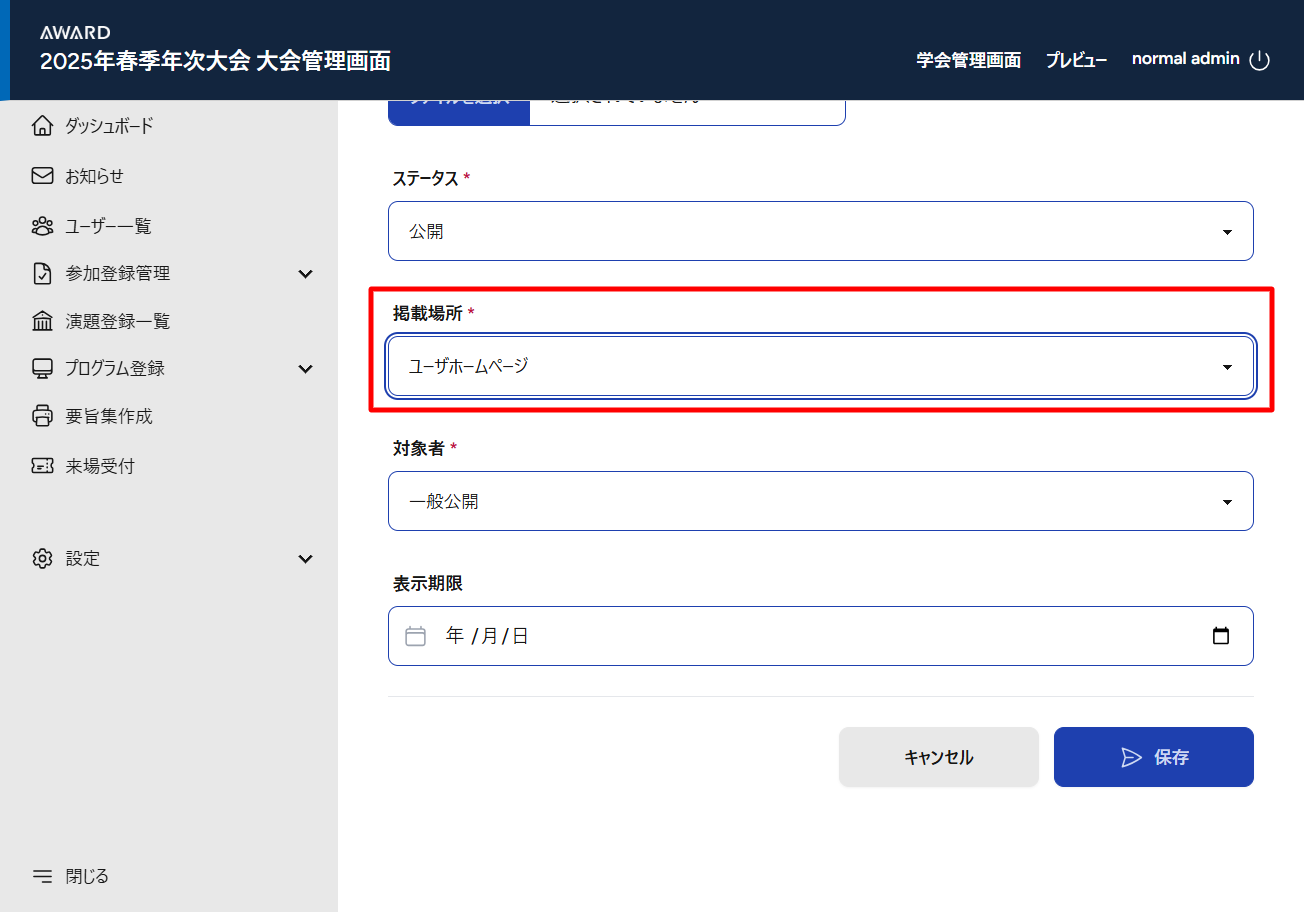The width and height of the screenshot is (1304, 912).
Task: Click the 要旨集作成 printer icon
Action: point(42,416)
